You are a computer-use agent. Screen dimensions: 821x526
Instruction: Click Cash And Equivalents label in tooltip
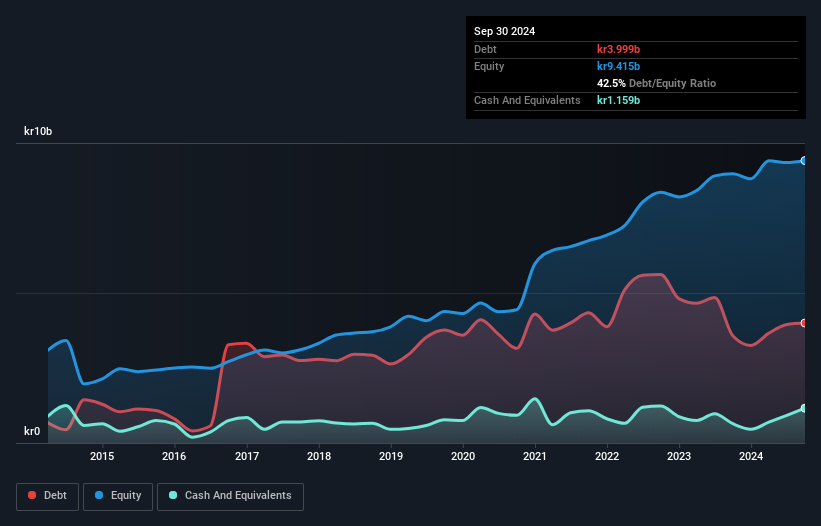(527, 100)
